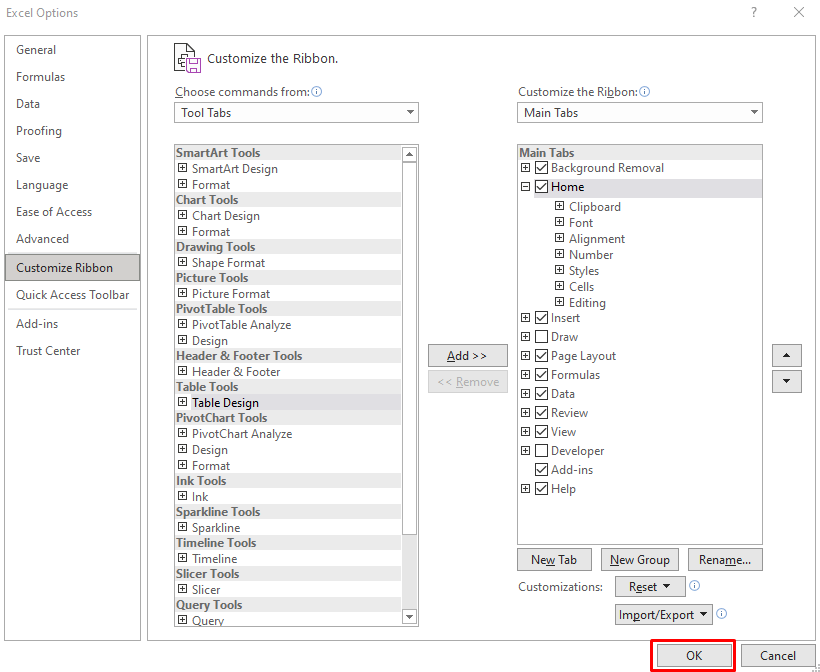Click the left command list scrollbar down arrow

pyautogui.click(x=409, y=618)
